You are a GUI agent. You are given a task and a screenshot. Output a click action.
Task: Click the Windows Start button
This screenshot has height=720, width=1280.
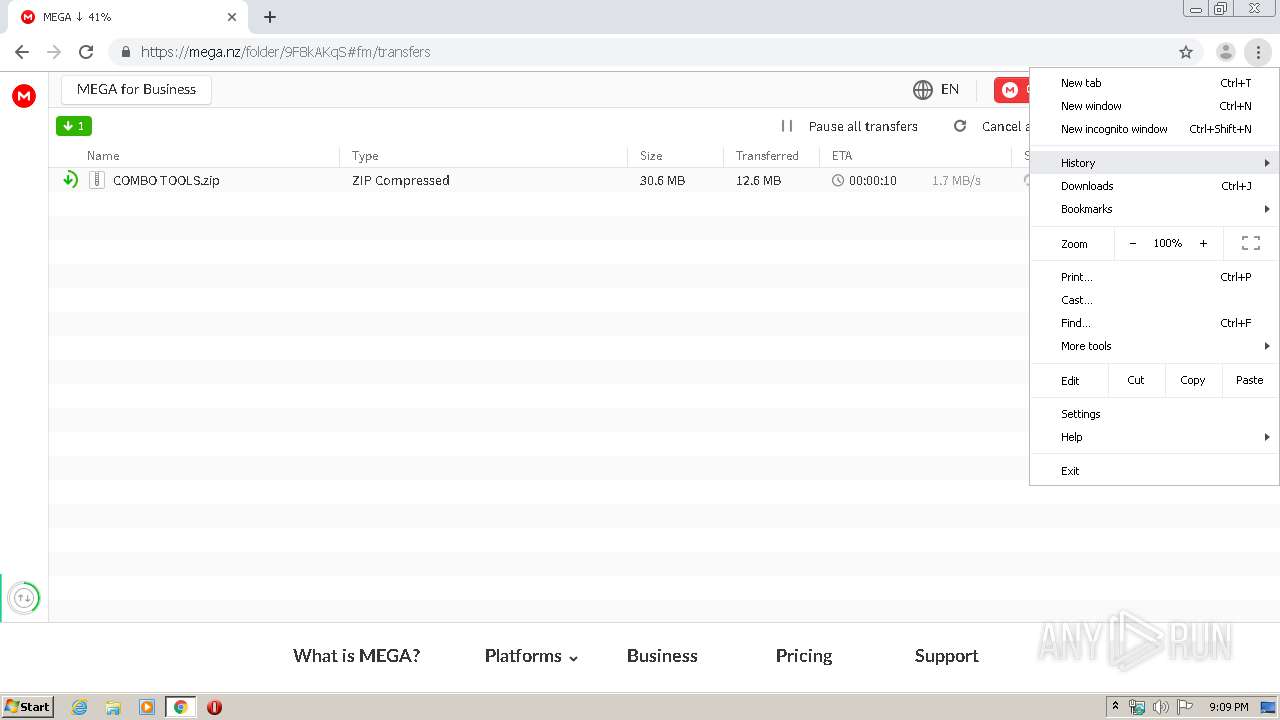[28, 707]
